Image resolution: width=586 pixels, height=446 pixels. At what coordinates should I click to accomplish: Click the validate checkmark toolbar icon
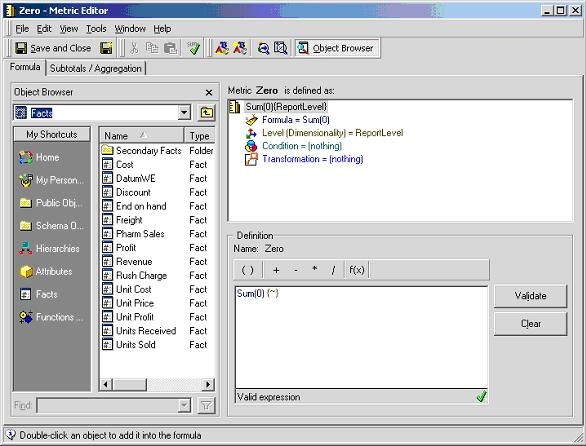click(x=194, y=48)
